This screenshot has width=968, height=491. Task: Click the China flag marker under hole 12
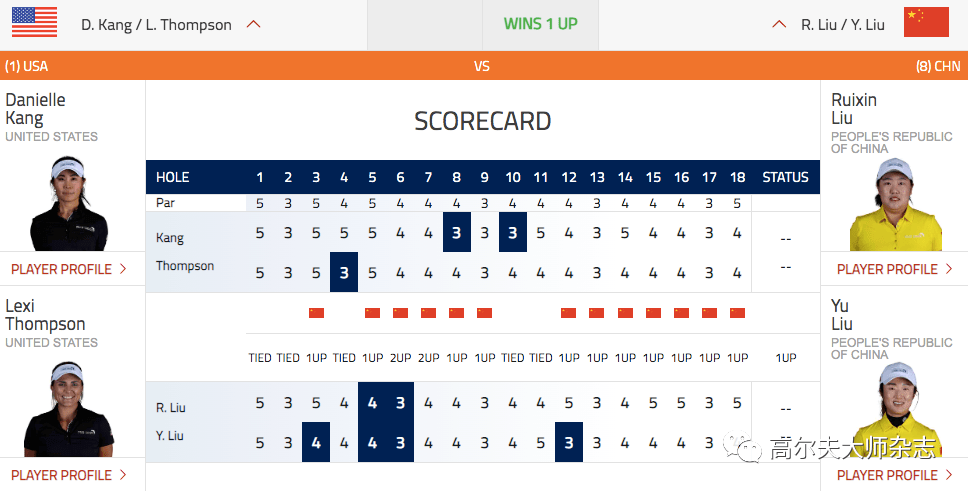tap(569, 313)
